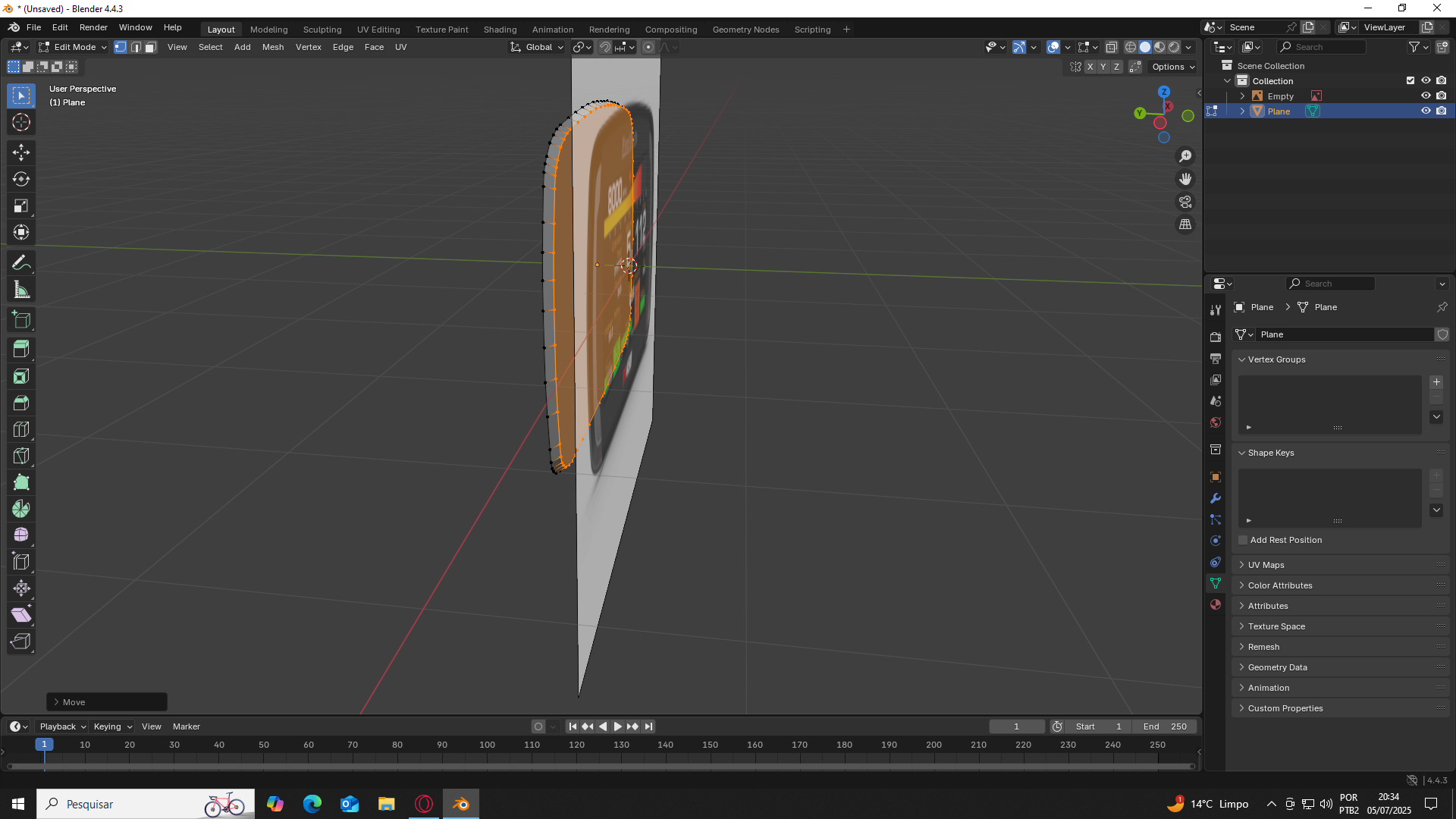The height and width of the screenshot is (819, 1456).
Task: Open the Material properties tab
Action: point(1216,604)
